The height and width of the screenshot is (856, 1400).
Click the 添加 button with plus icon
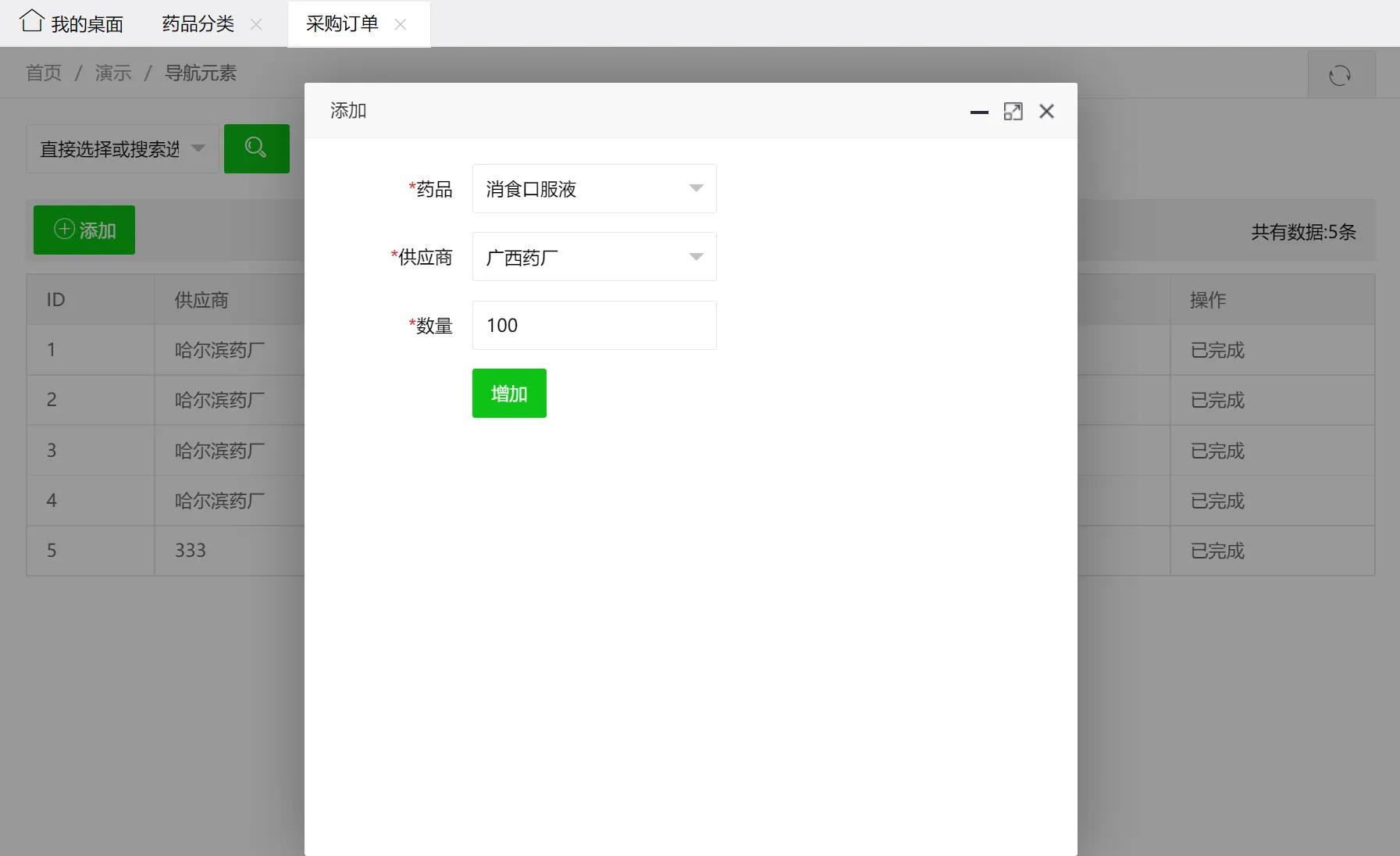(x=84, y=230)
